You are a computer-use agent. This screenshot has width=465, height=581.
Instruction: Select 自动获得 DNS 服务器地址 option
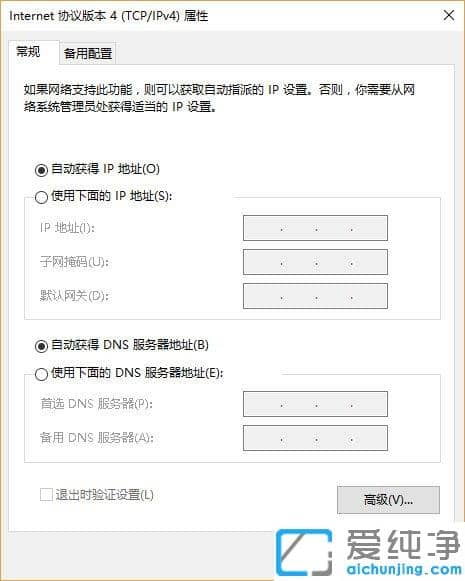pos(41,346)
